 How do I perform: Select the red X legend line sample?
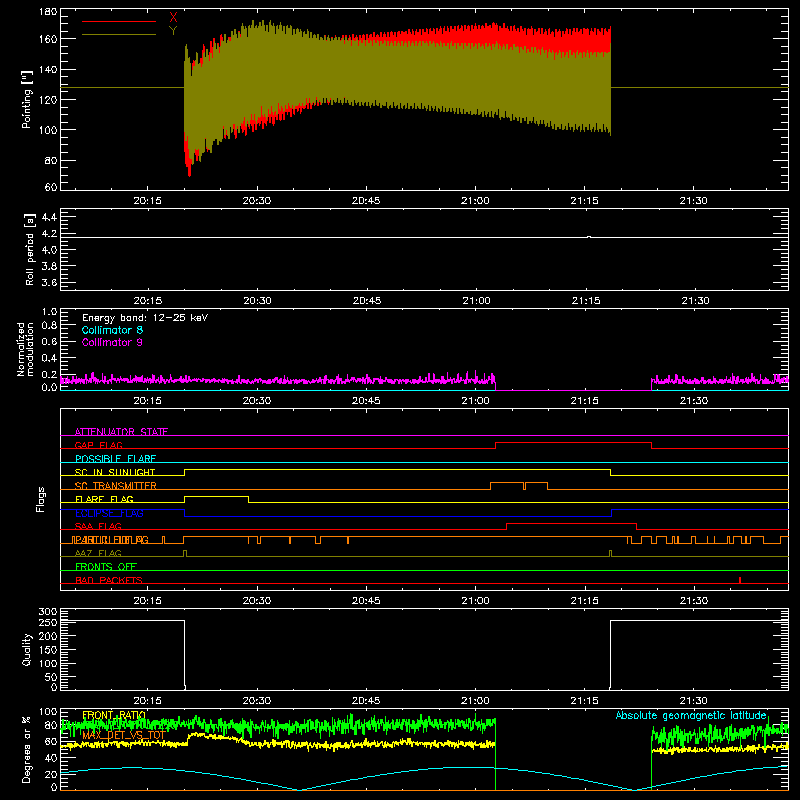pos(119,21)
